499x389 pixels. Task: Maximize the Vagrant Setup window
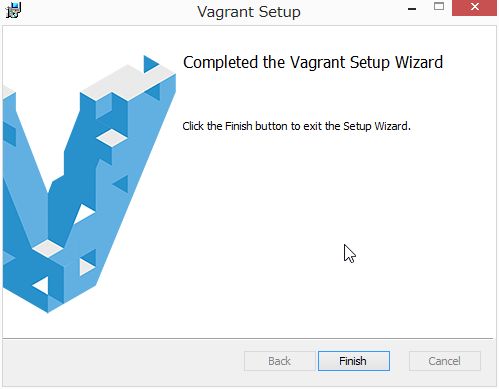pyautogui.click(x=439, y=7)
